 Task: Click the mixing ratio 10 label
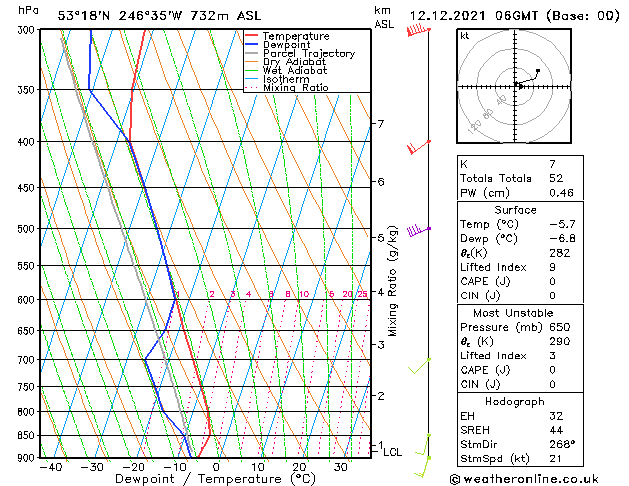[x=304, y=294]
